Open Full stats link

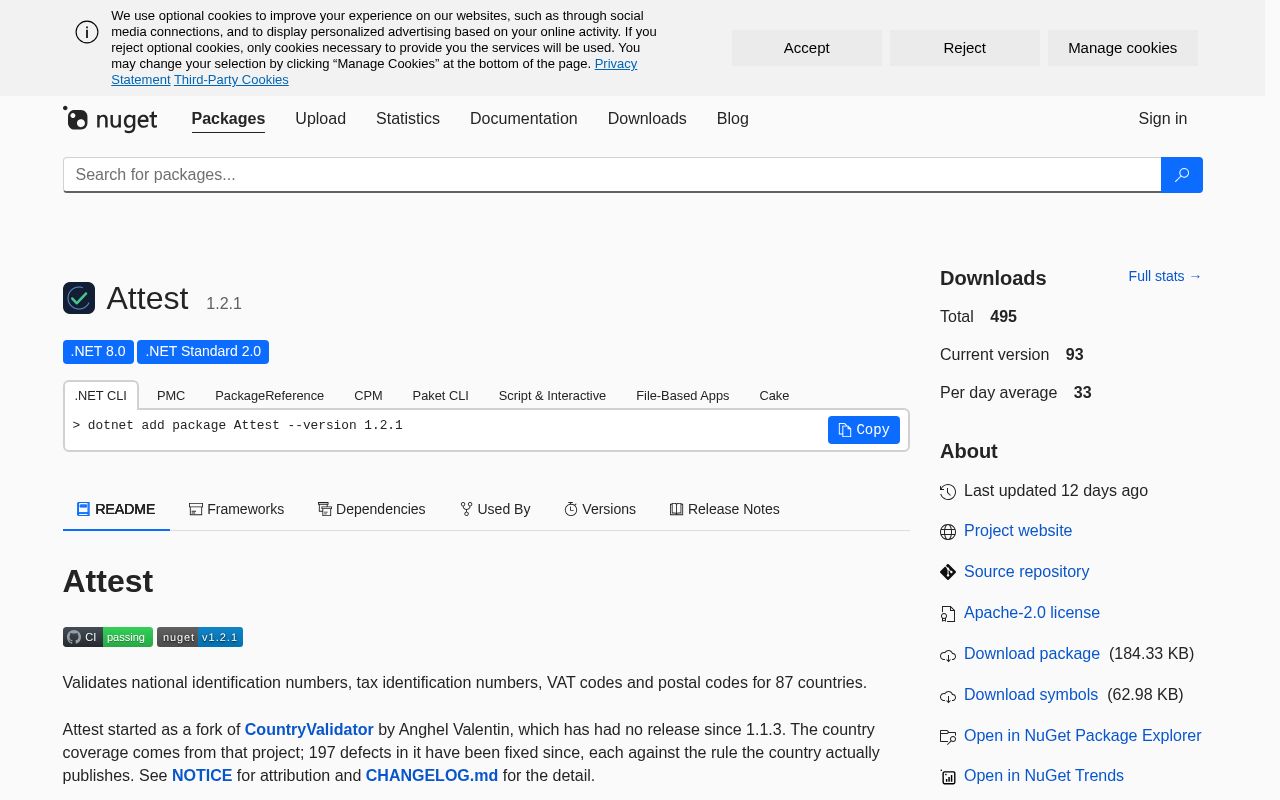tap(1165, 276)
